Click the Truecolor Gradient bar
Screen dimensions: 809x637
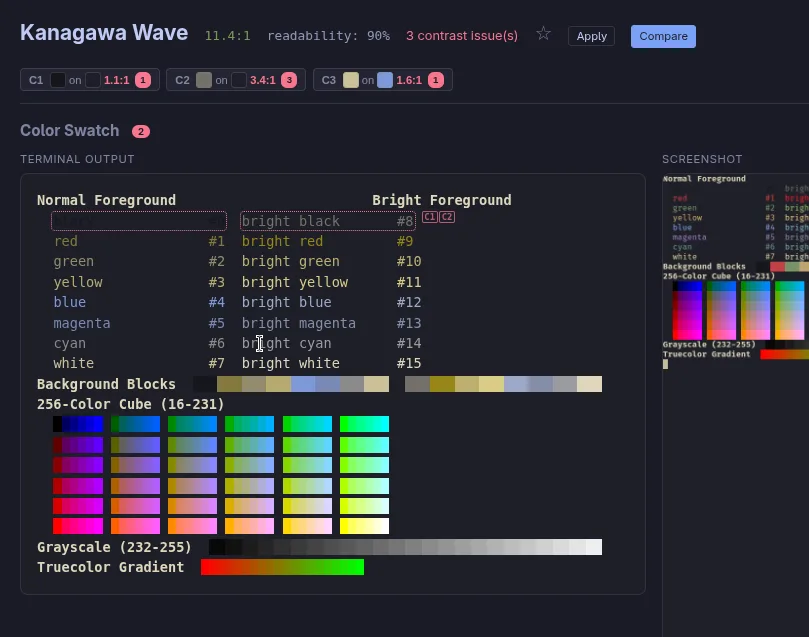(x=282, y=567)
